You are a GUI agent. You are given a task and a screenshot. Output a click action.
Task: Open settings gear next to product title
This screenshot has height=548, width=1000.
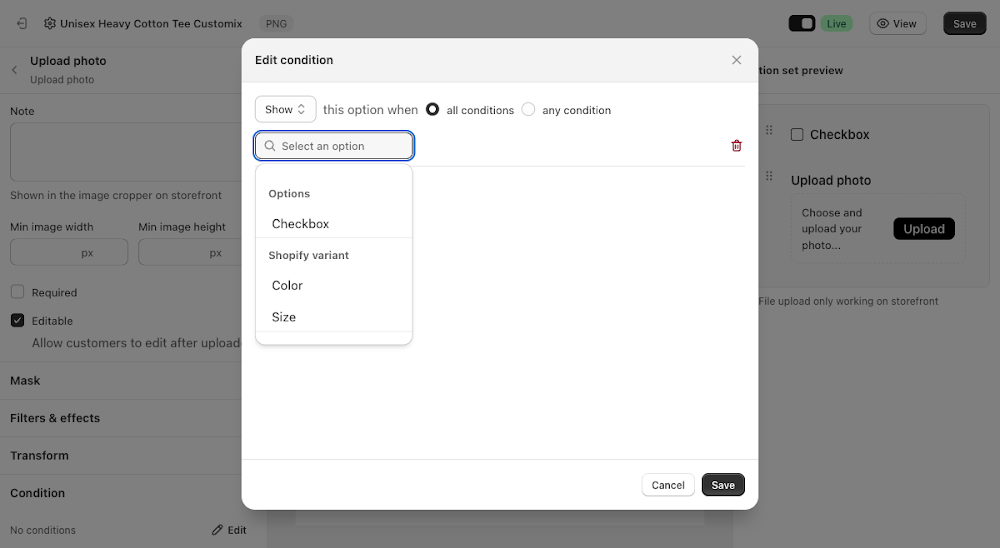pos(50,24)
